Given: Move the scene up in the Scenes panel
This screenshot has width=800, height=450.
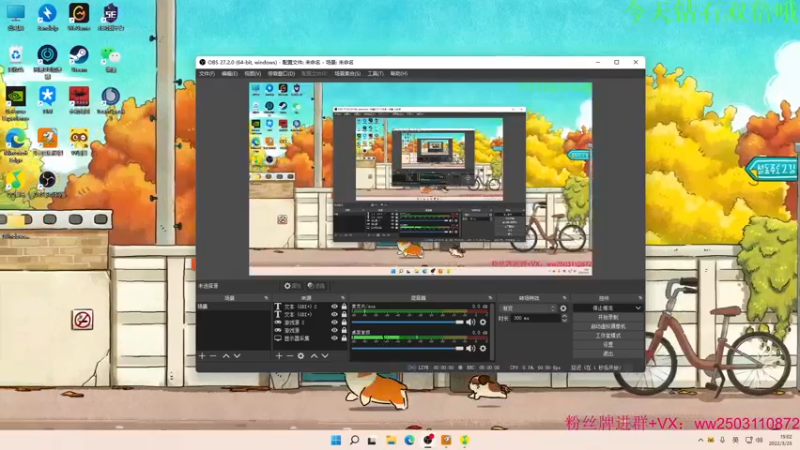Looking at the screenshot, I should 226,356.
